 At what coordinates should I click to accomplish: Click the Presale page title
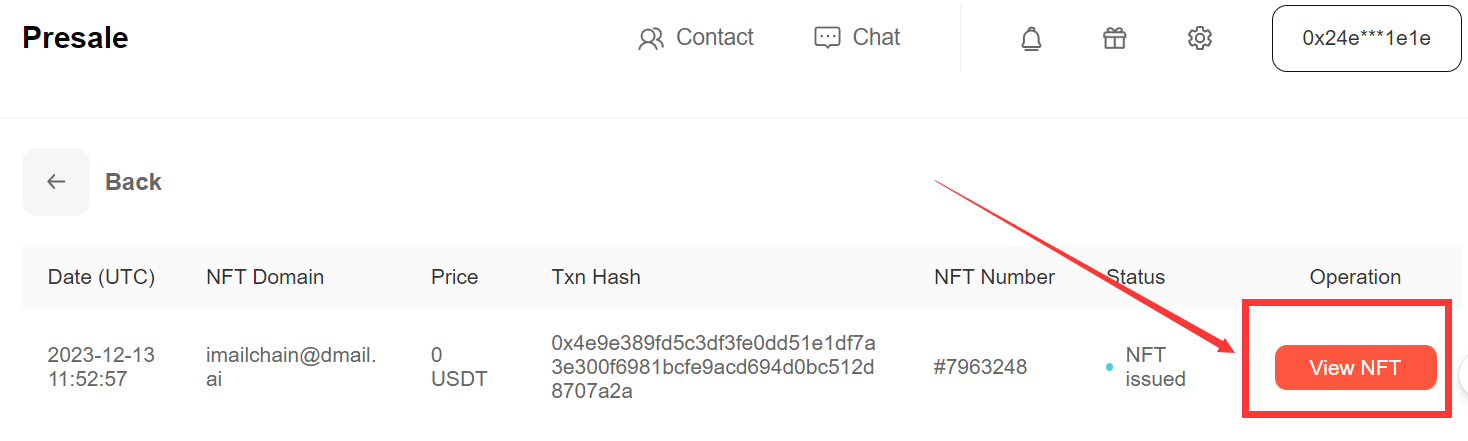75,38
